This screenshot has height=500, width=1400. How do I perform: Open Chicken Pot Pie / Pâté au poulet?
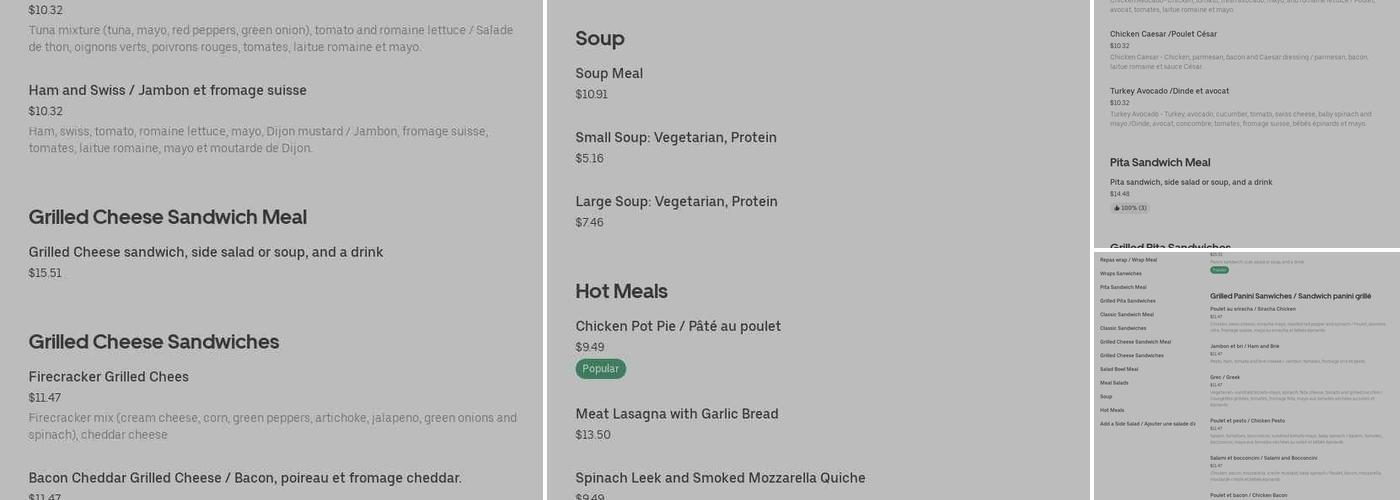click(677, 327)
